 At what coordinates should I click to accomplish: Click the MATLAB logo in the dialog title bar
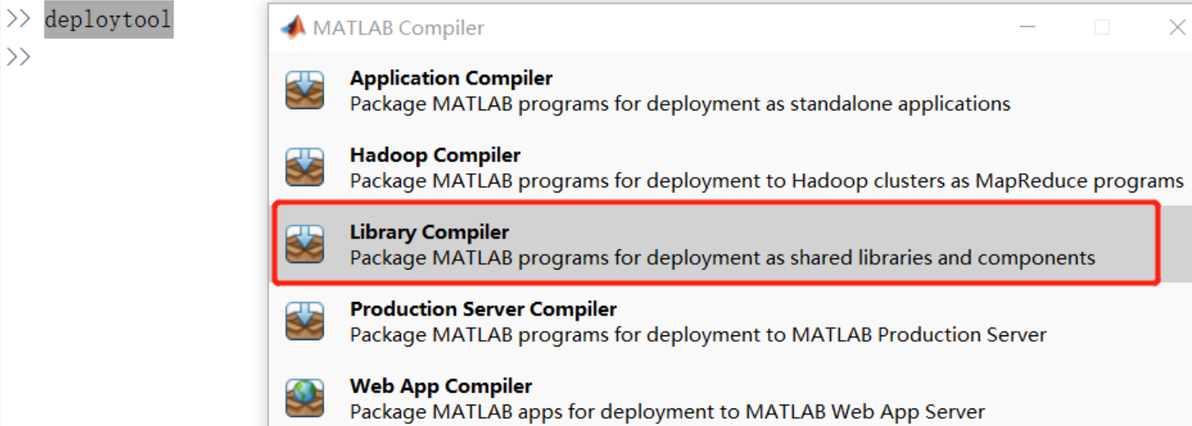tap(293, 28)
